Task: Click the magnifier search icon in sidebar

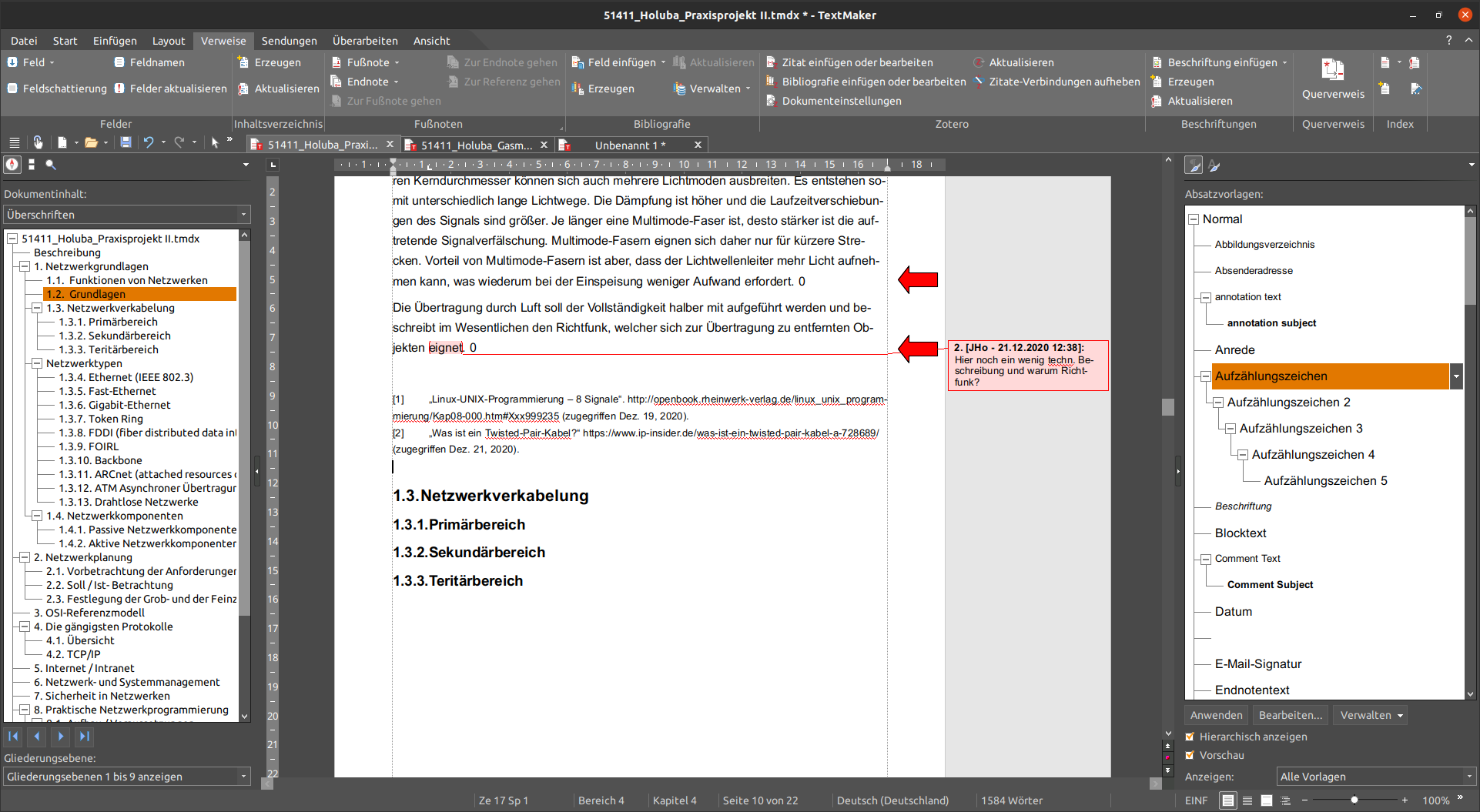Action: [x=51, y=164]
